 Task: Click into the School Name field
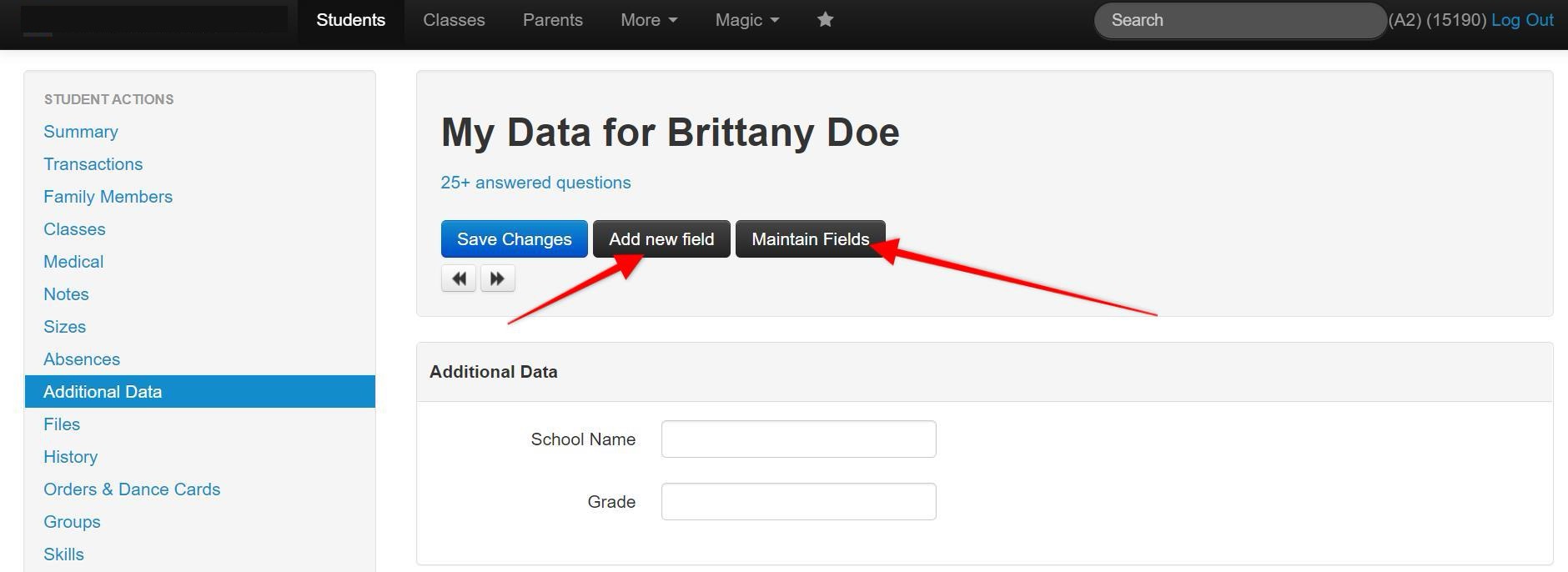coord(799,439)
